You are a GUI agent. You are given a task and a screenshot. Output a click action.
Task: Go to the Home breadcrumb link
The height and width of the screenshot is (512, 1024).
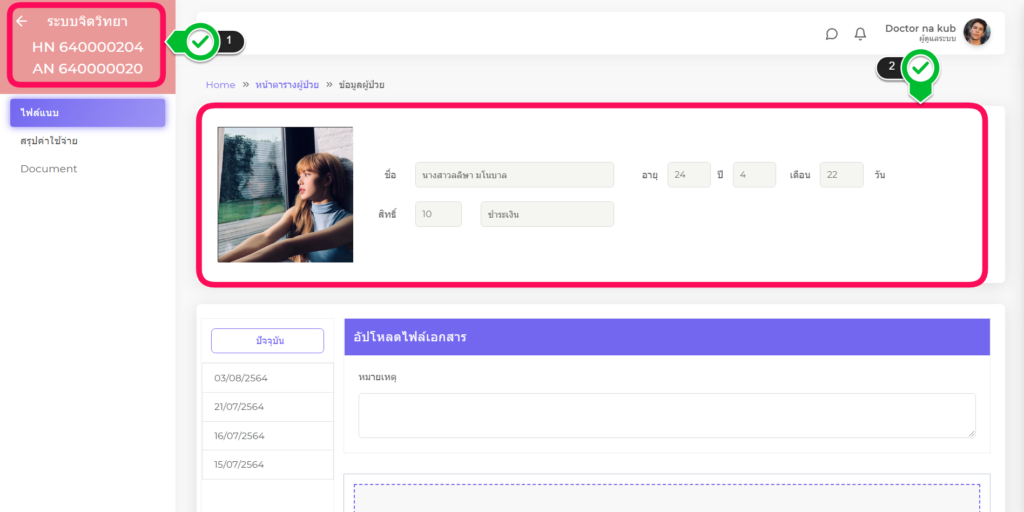pyautogui.click(x=220, y=85)
